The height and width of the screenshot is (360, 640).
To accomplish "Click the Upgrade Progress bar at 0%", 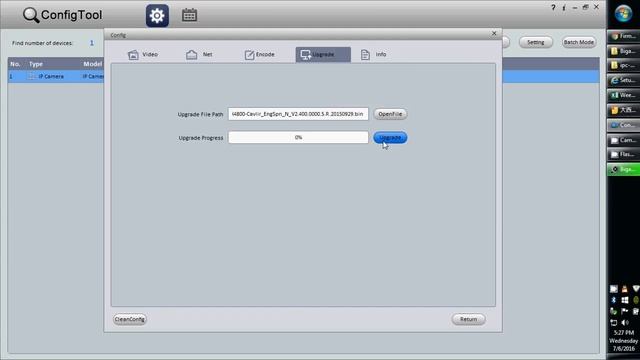I will pyautogui.click(x=298, y=138).
